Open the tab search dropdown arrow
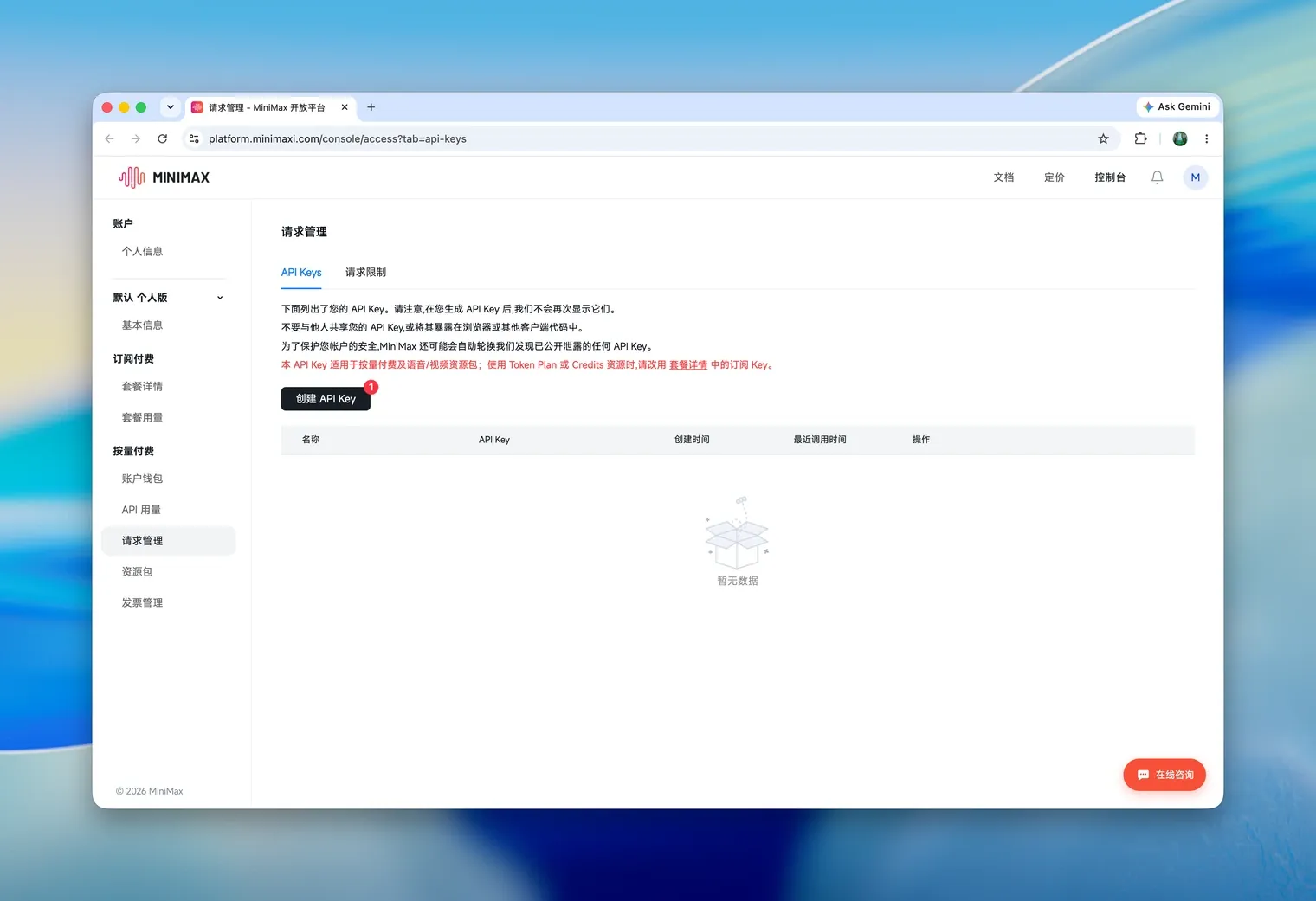 (171, 107)
